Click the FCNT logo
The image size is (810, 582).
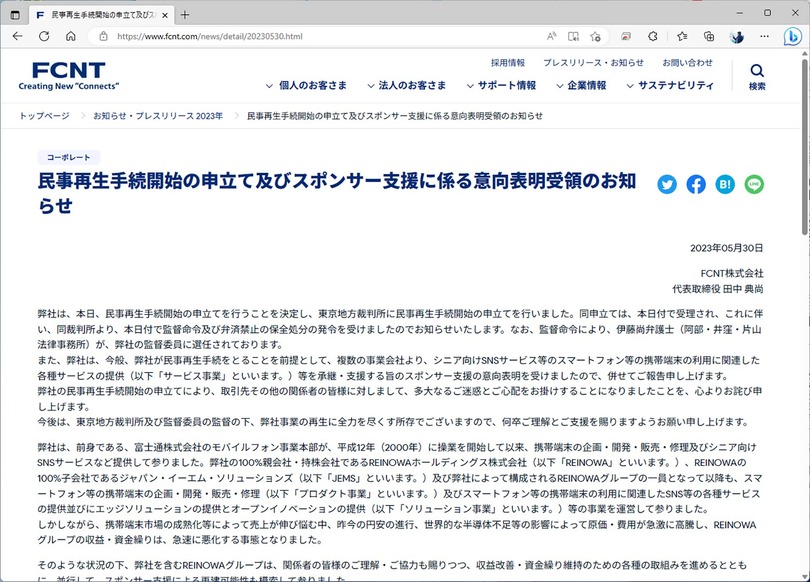click(69, 76)
